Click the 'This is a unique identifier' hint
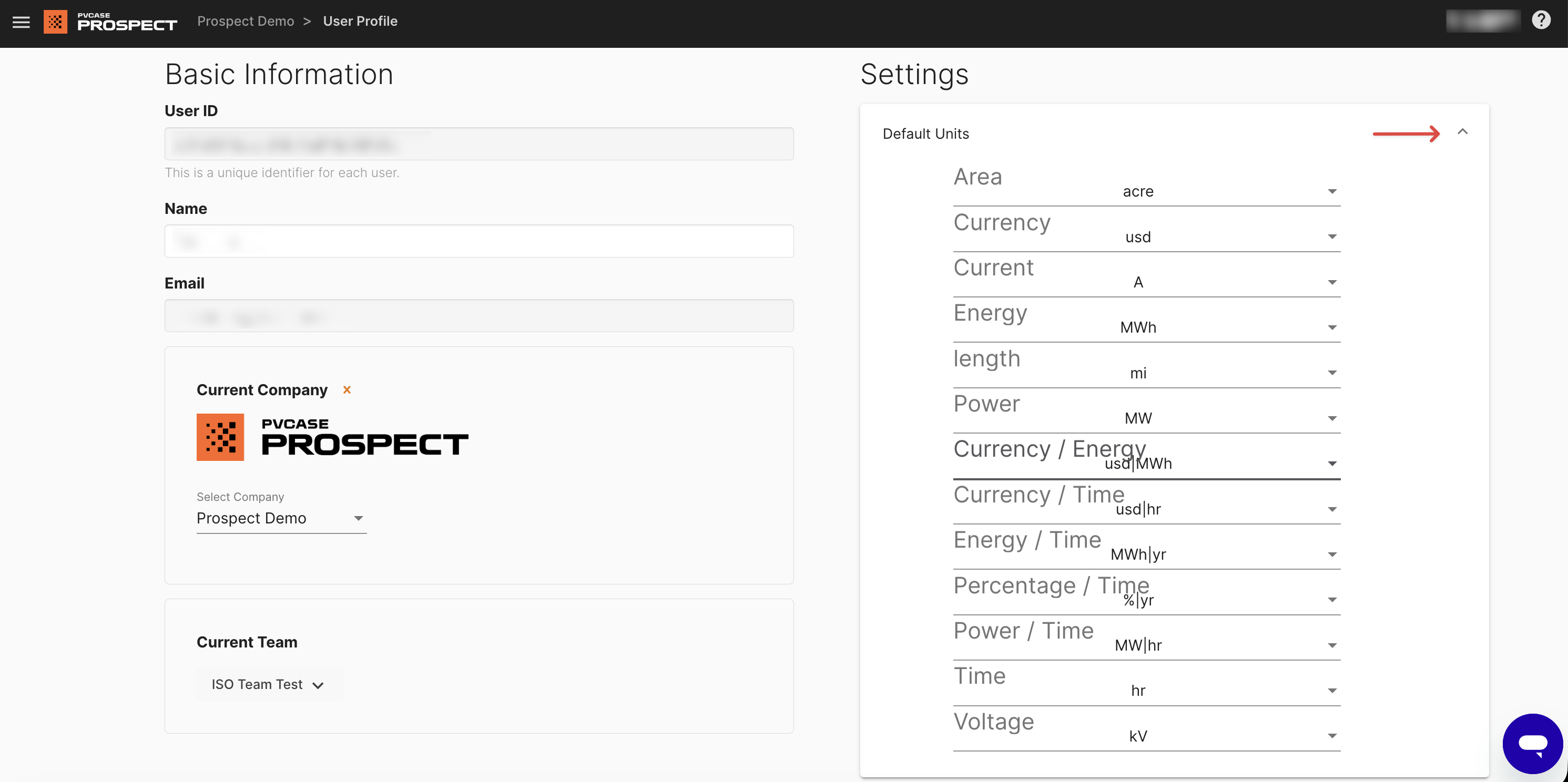The image size is (1568, 782). pos(282,172)
